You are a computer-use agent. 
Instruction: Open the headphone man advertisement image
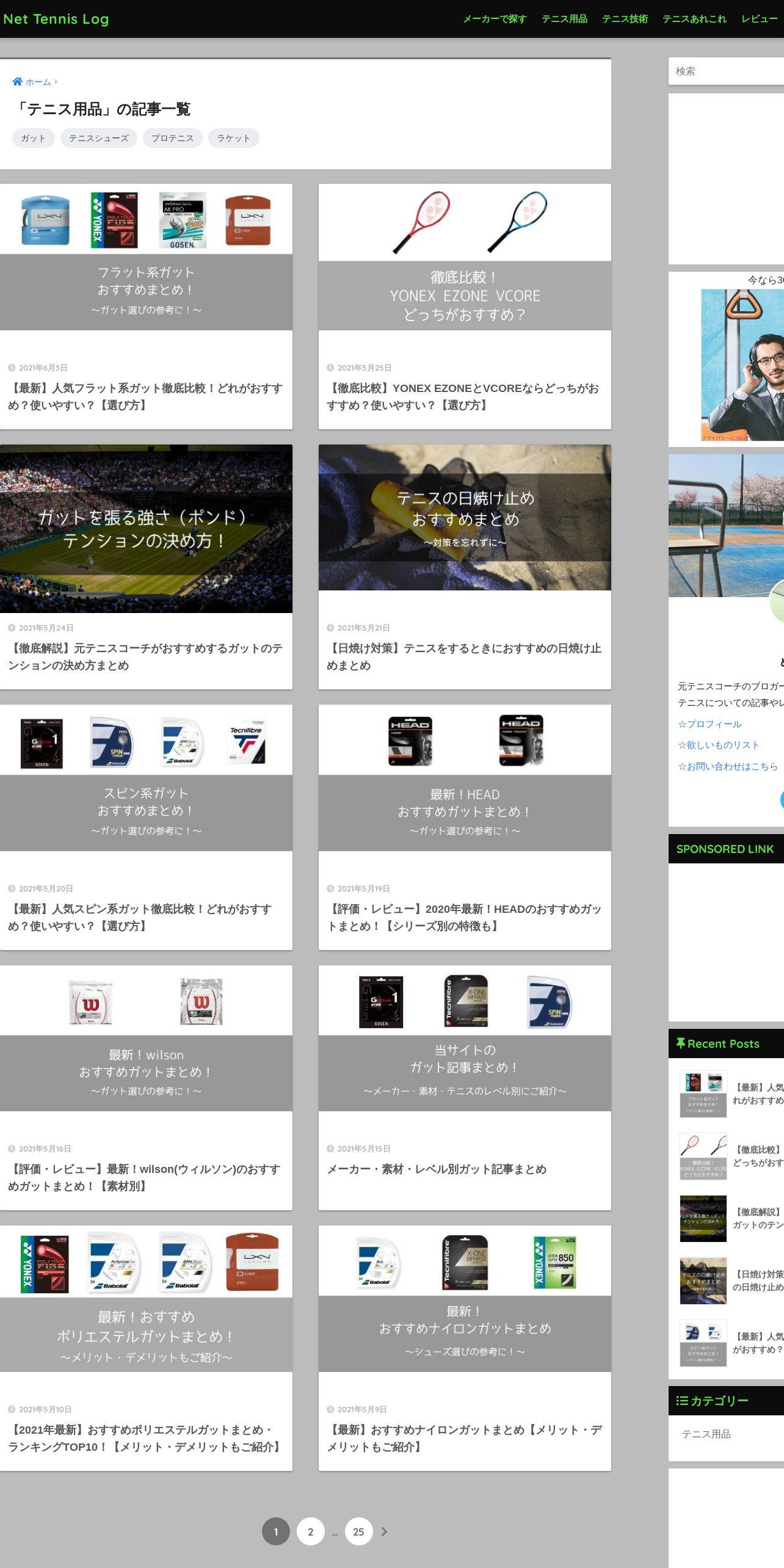click(x=742, y=365)
